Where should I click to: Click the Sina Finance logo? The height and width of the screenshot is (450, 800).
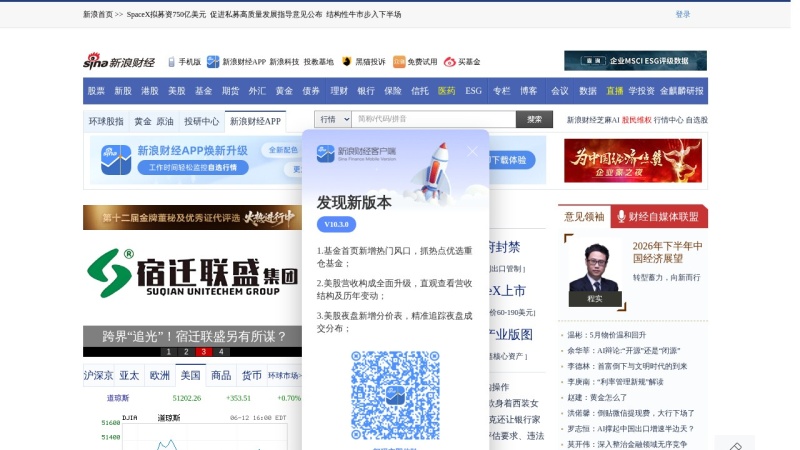click(119, 61)
